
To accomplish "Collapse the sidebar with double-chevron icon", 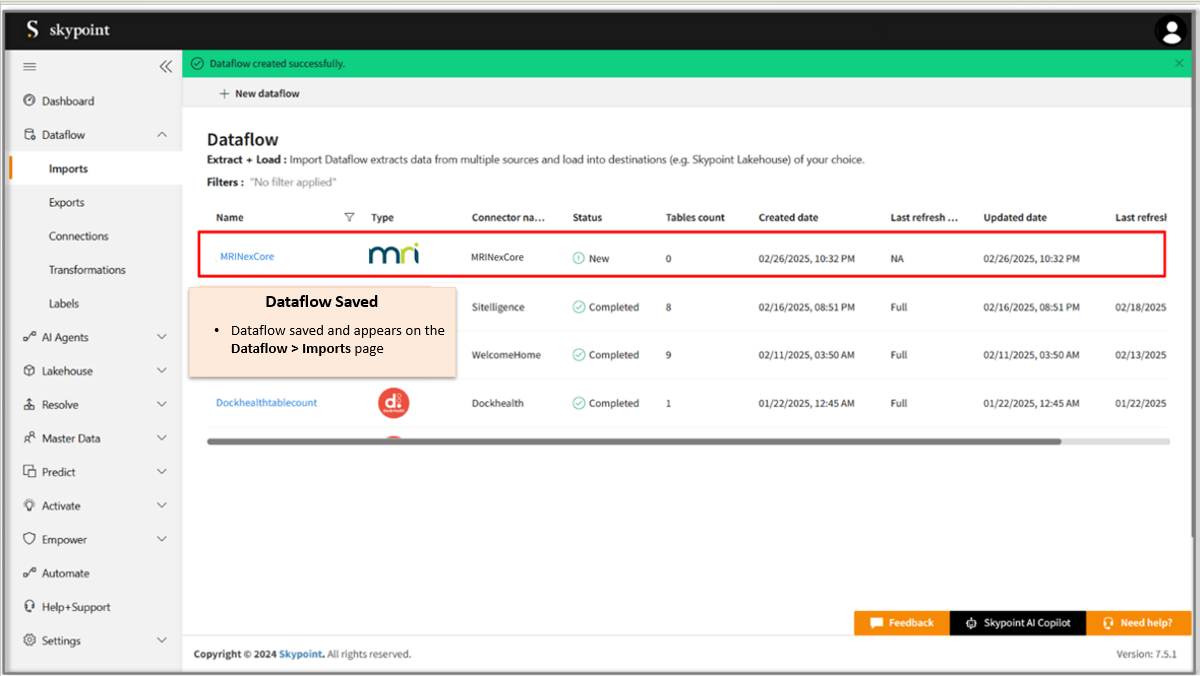I will point(166,67).
